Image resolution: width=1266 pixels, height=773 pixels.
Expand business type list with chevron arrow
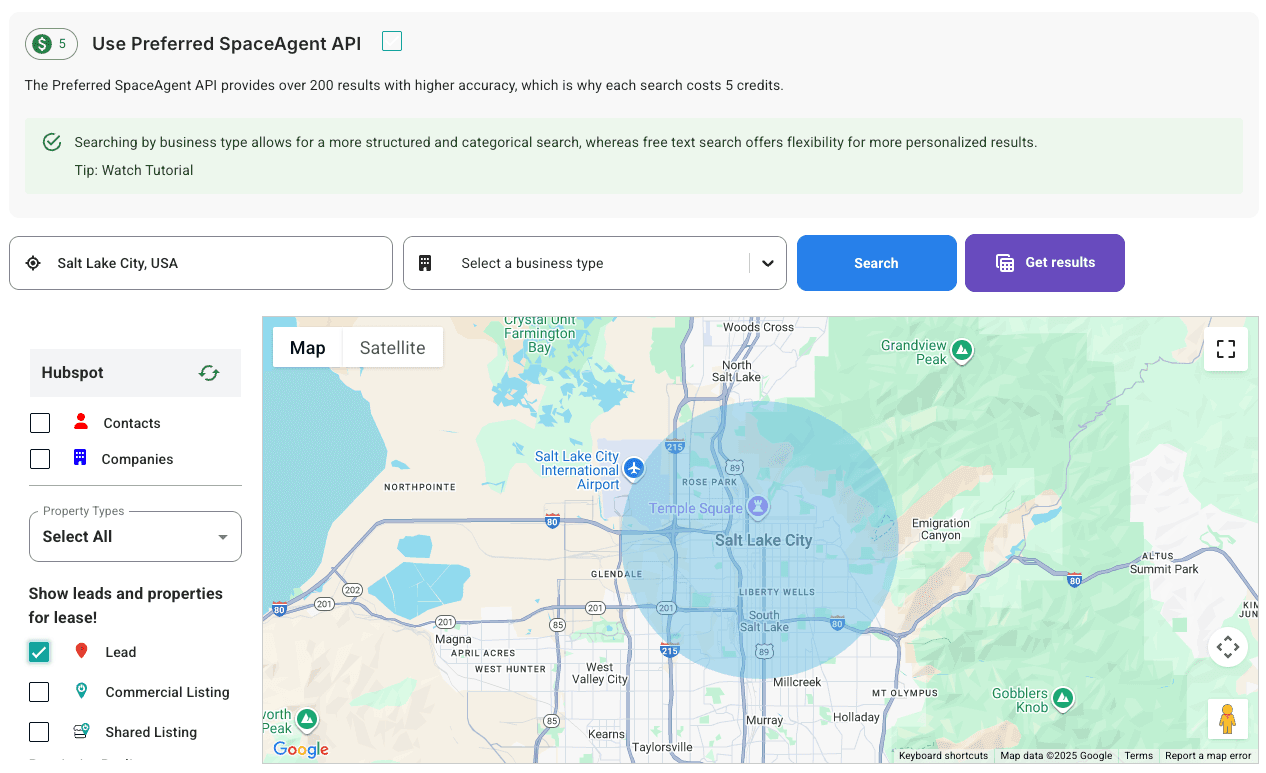click(767, 263)
